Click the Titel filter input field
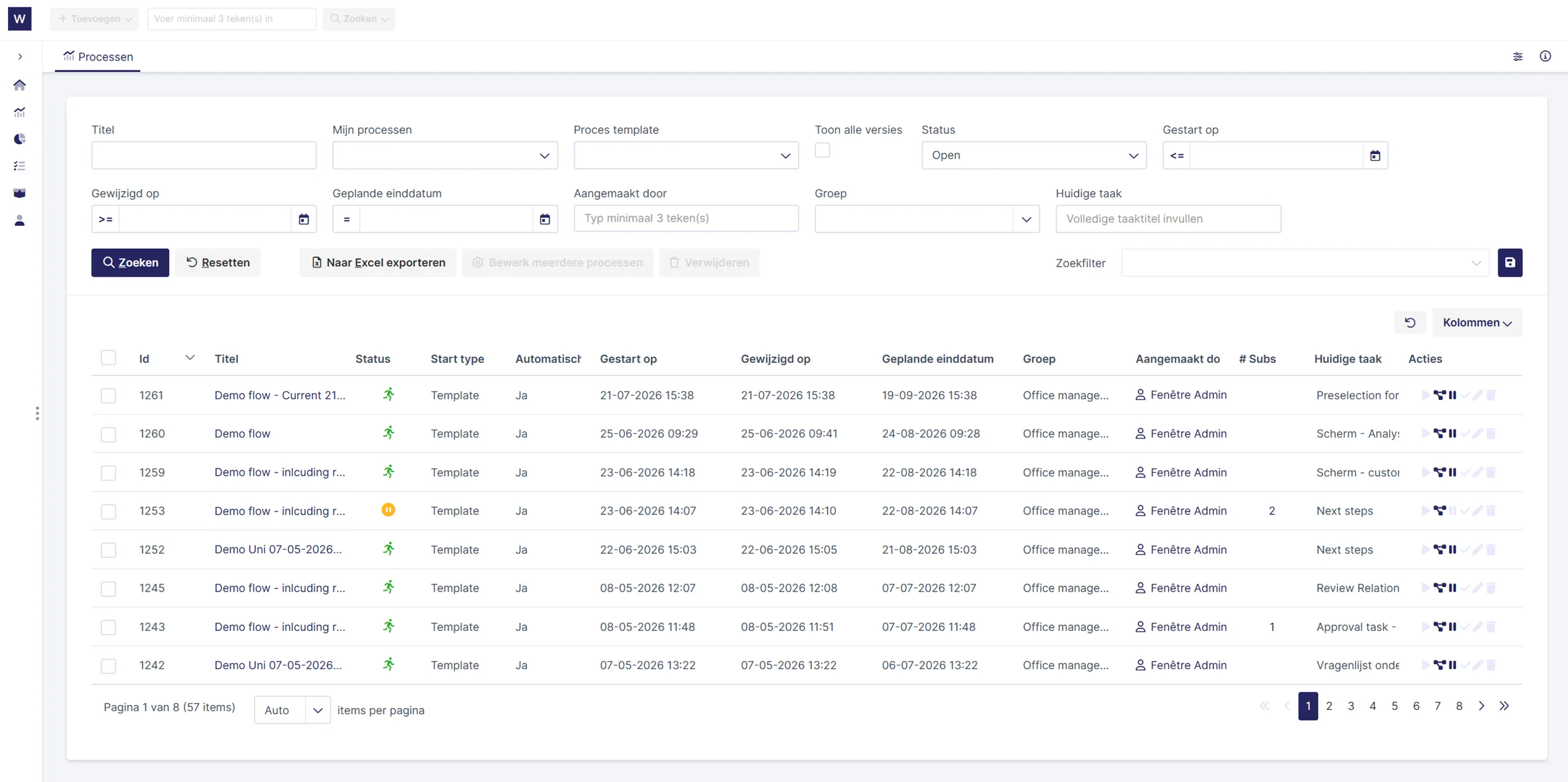The width and height of the screenshot is (1568, 782). pyautogui.click(x=204, y=156)
